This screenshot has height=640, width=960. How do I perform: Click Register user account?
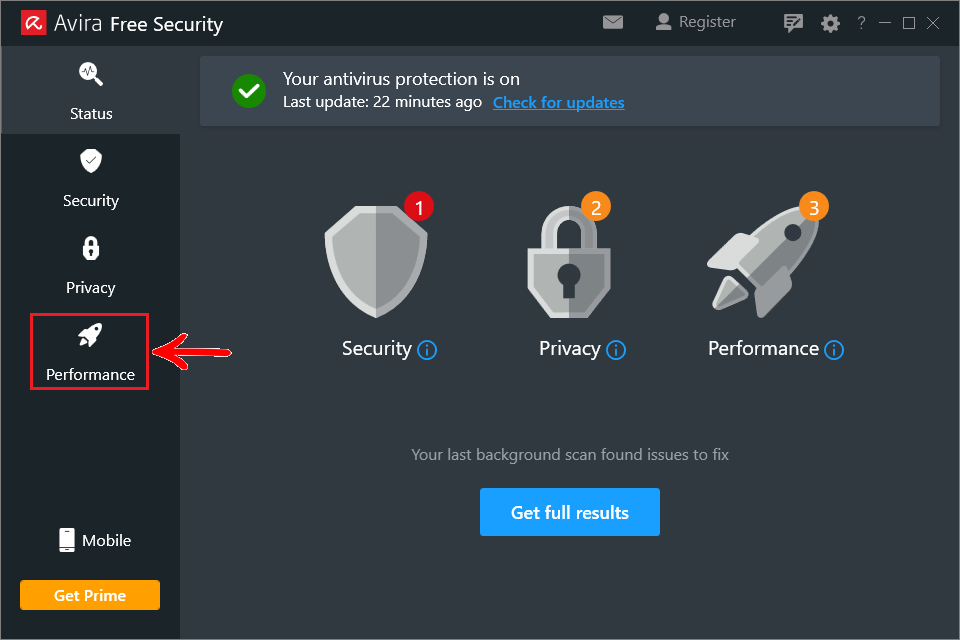(x=696, y=22)
